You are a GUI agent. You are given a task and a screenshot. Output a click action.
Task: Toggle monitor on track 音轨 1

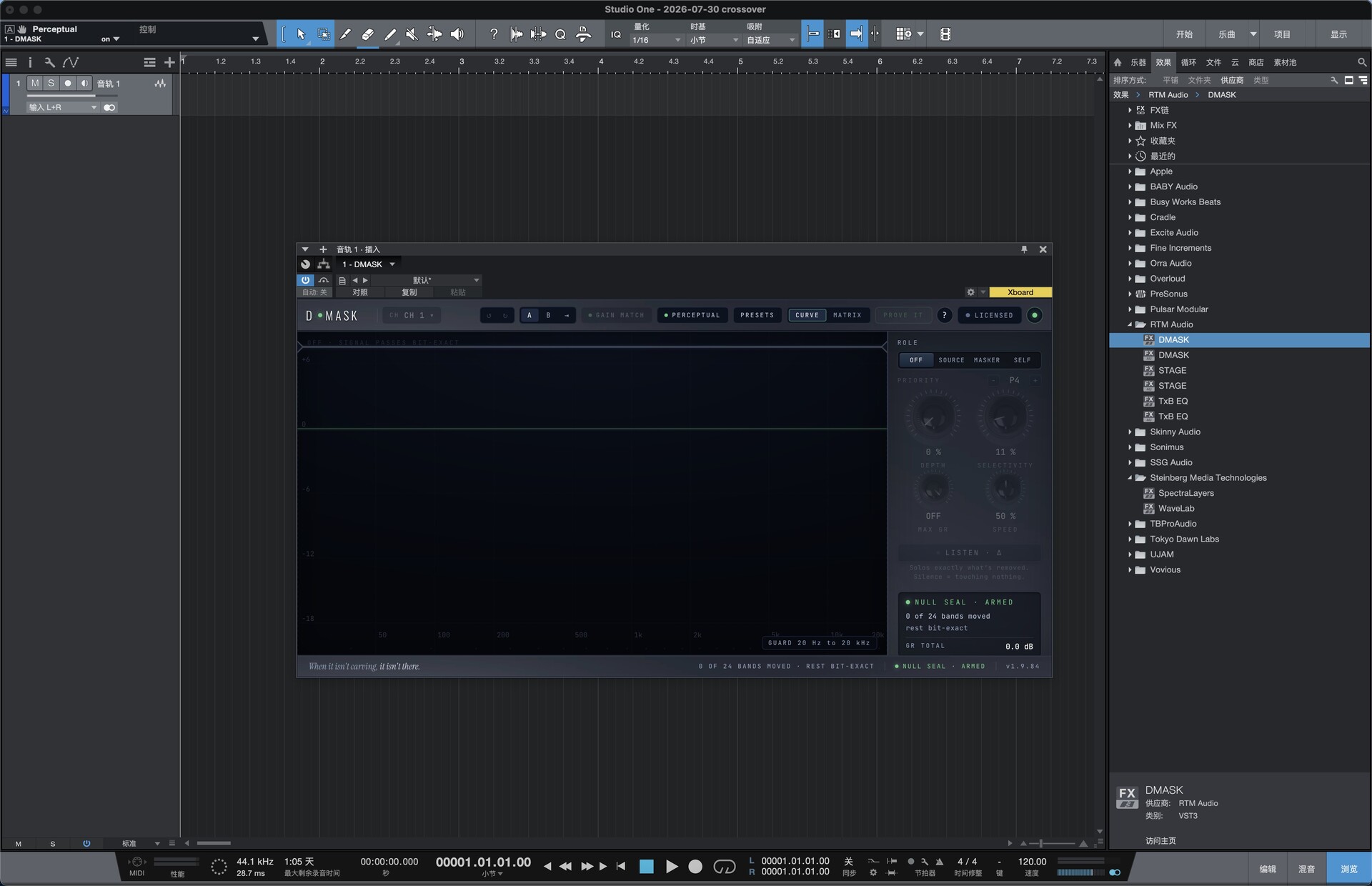(84, 84)
